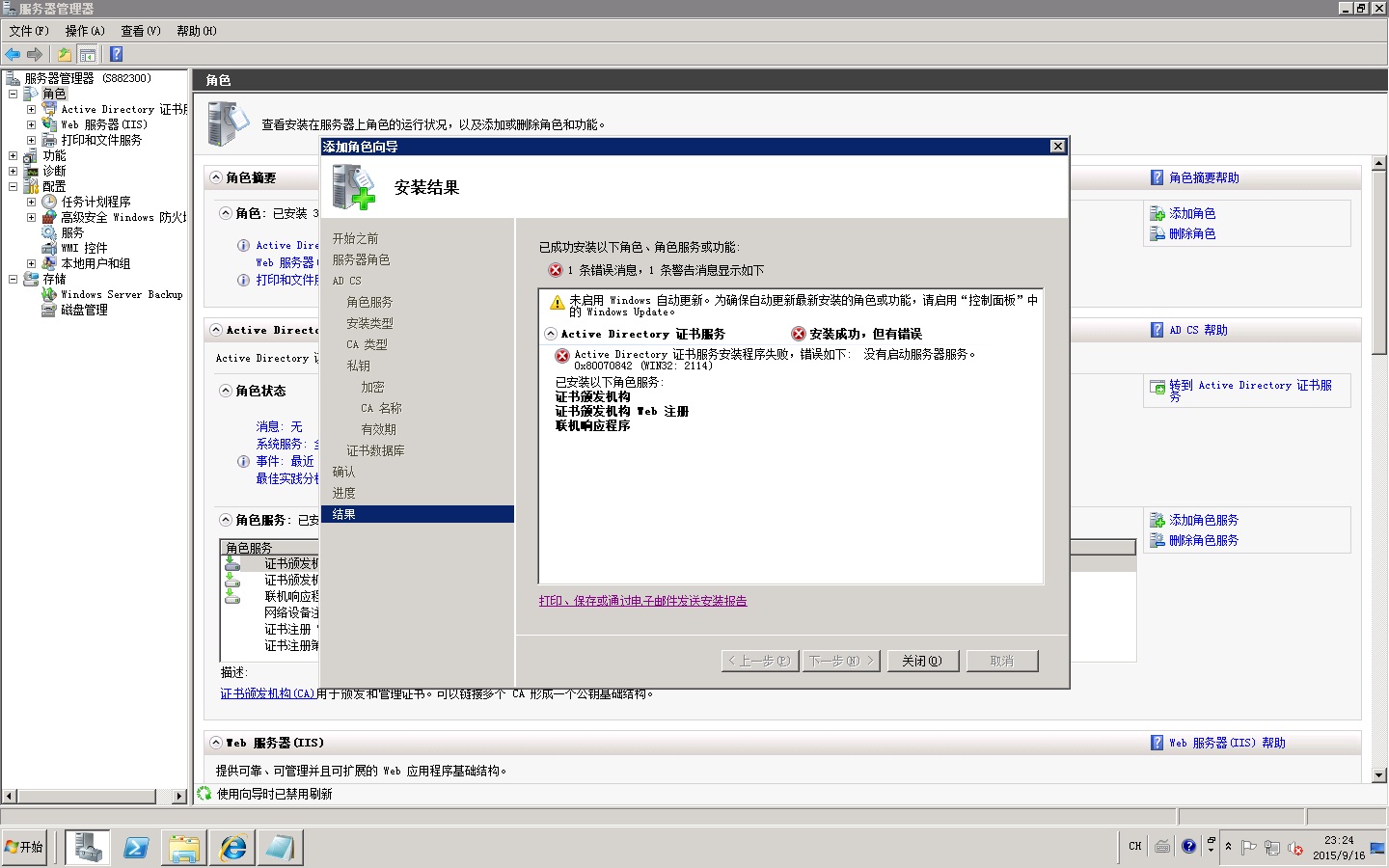Click the 转到 Active Directory 证书服务 icon
Viewport: 1389px width, 868px height.
point(1157,388)
